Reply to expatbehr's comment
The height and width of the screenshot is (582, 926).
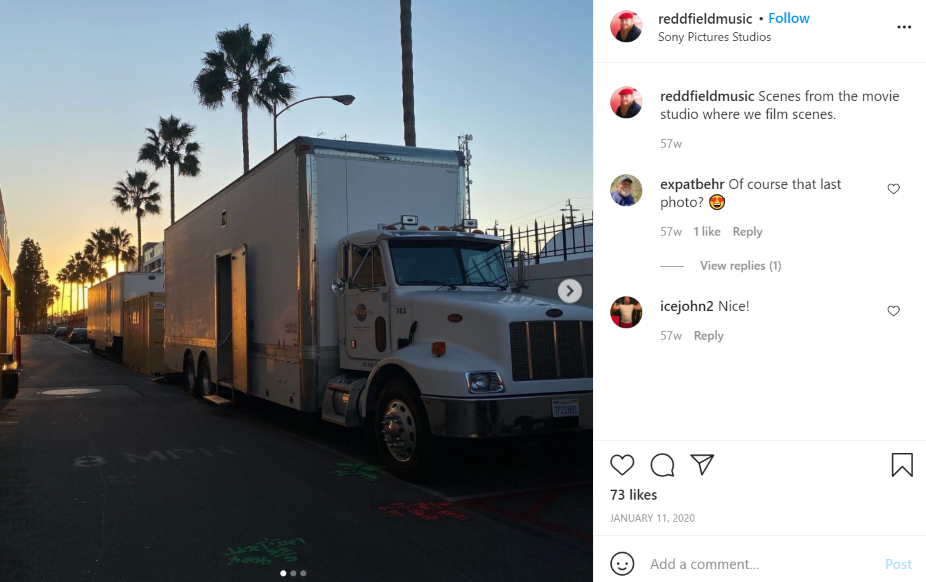tap(747, 231)
